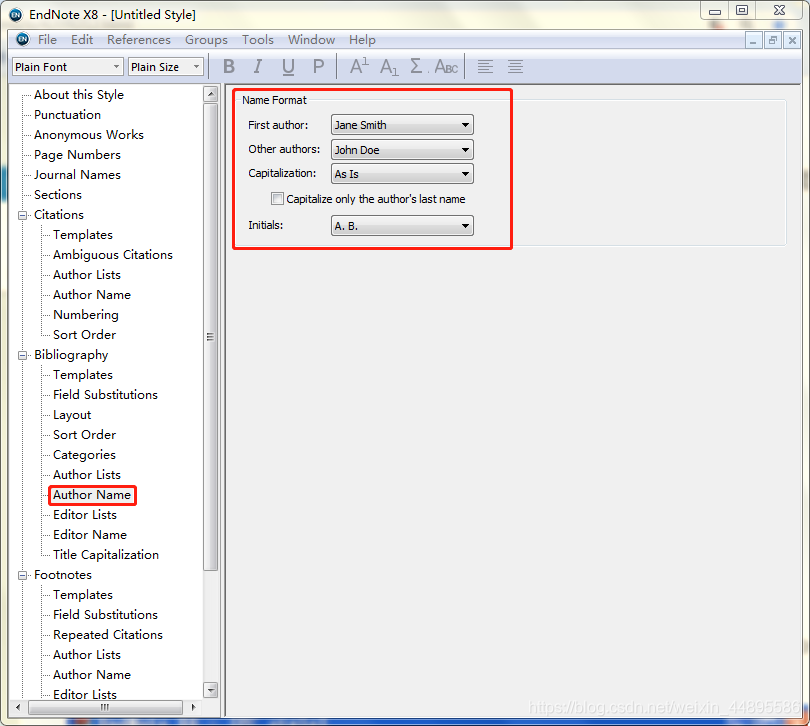Apply Small Caps formatting icon
Viewport: 810px width, 726px height.
(446, 67)
